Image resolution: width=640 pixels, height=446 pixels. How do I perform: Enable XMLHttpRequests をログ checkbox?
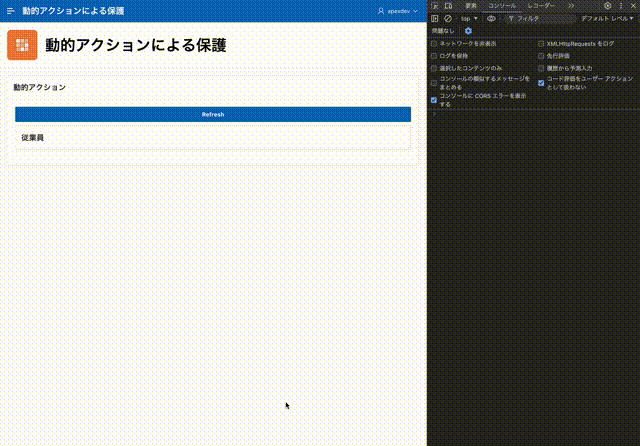click(541, 44)
